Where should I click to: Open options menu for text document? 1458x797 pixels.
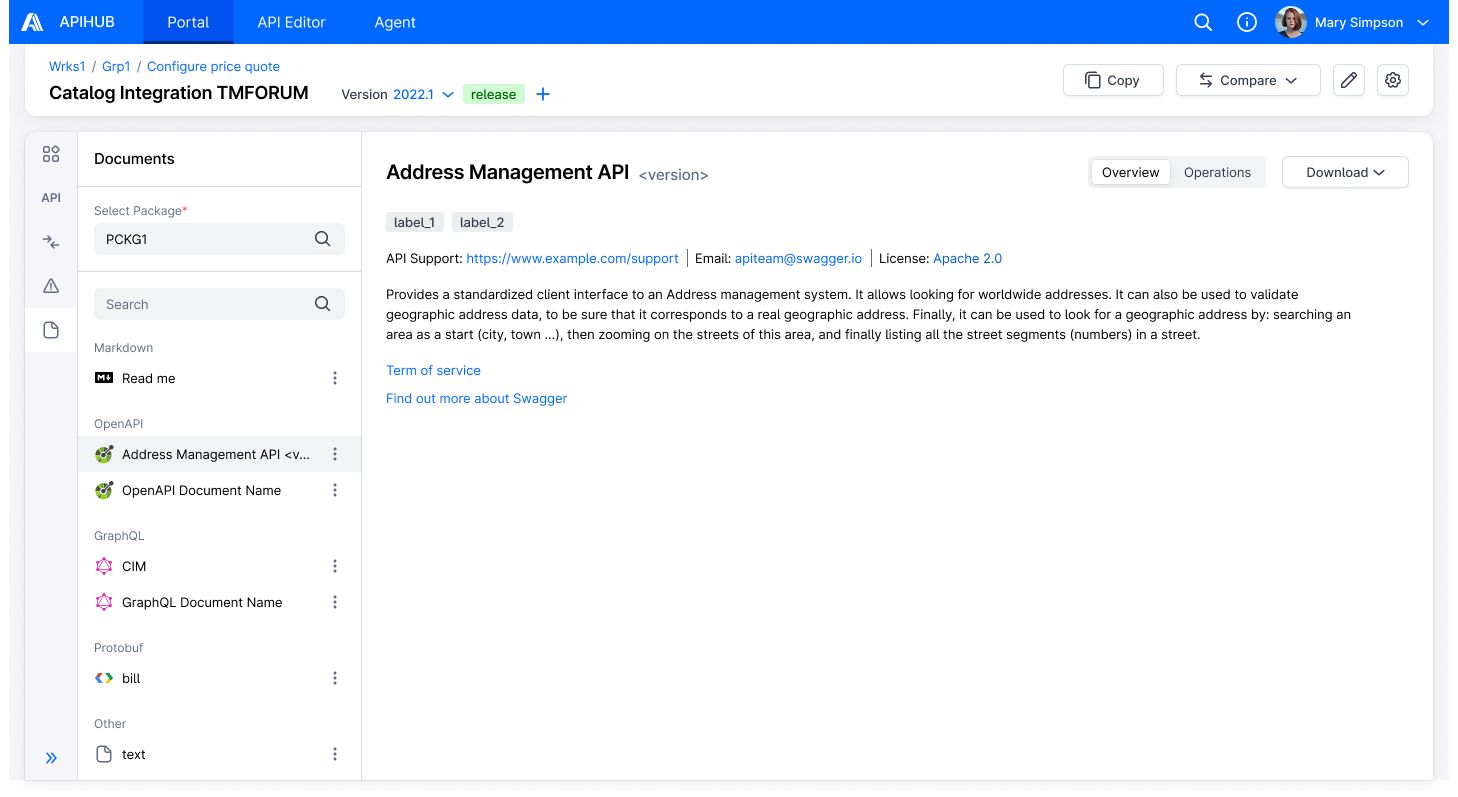click(x=335, y=754)
